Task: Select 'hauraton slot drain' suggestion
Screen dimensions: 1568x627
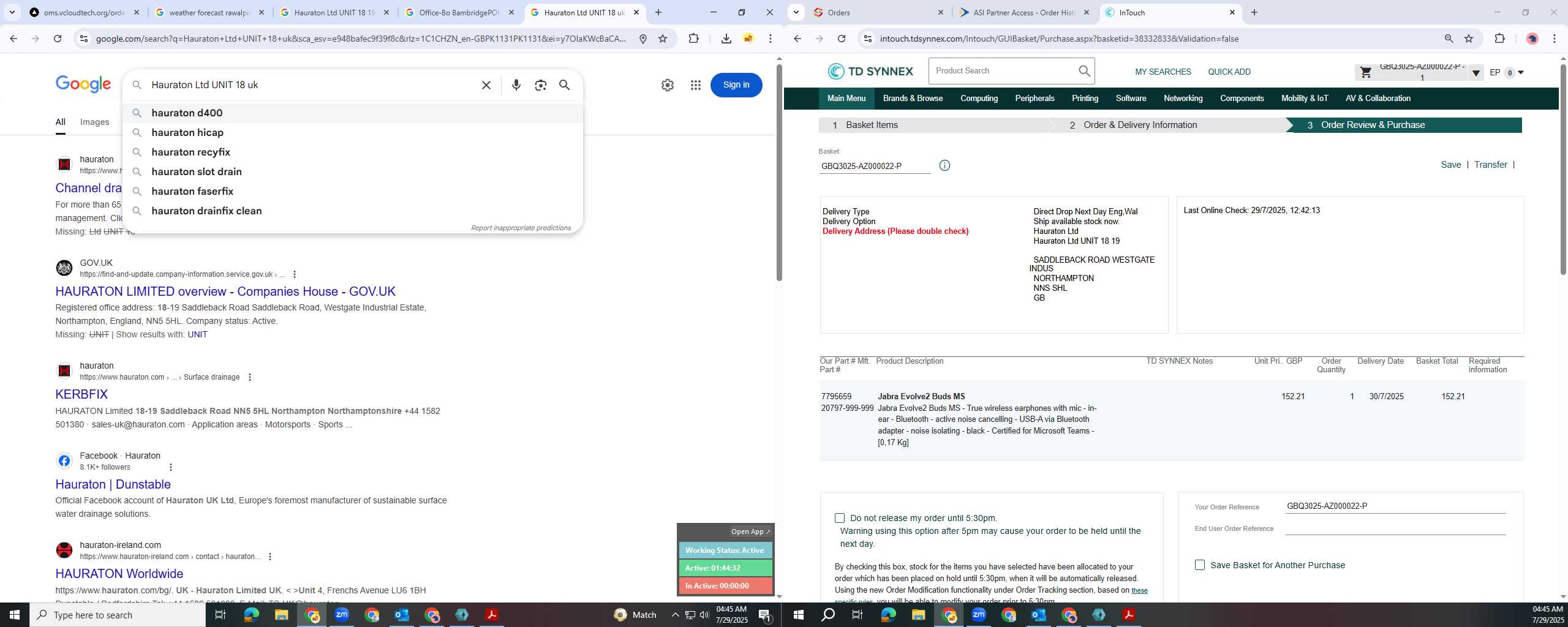Action: coord(353,171)
